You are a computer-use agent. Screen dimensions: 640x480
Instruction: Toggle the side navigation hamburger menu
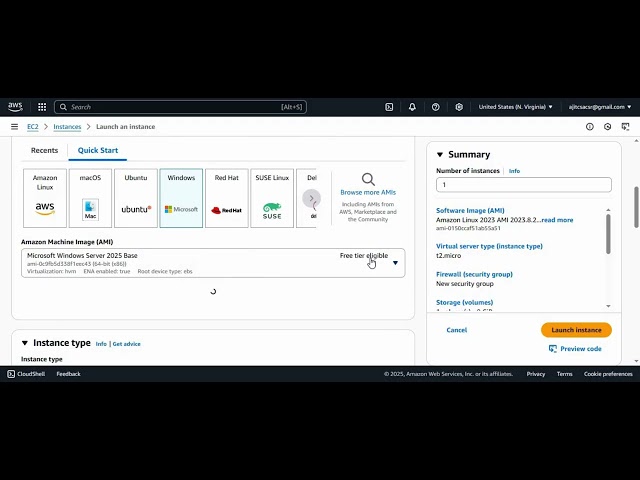(14, 127)
